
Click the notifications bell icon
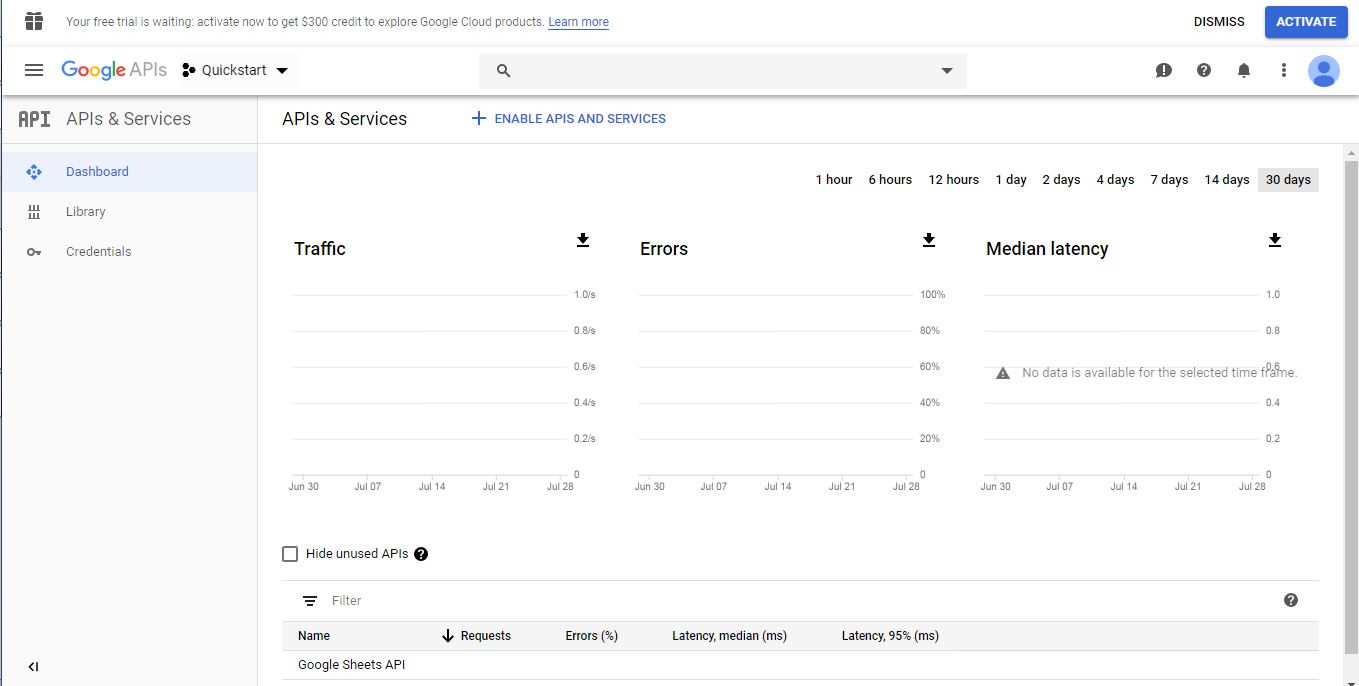1243,70
